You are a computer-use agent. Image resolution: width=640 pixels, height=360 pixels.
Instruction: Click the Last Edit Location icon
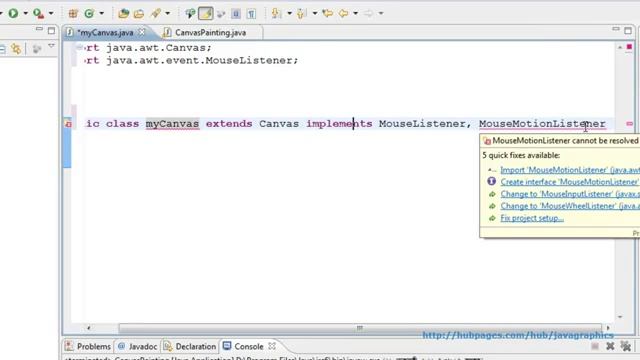(x=327, y=13)
